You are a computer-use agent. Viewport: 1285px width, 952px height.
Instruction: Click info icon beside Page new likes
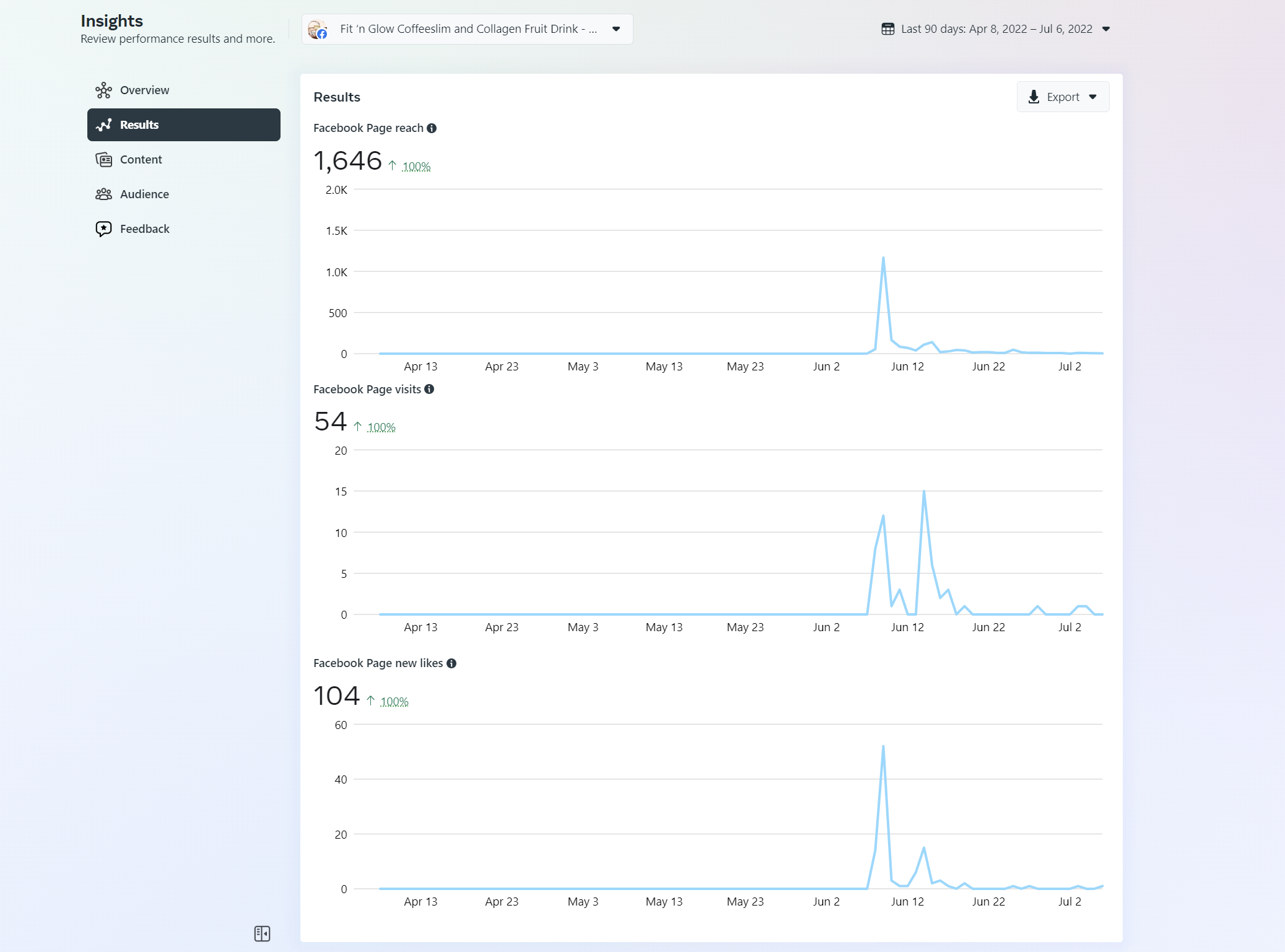[x=451, y=663]
